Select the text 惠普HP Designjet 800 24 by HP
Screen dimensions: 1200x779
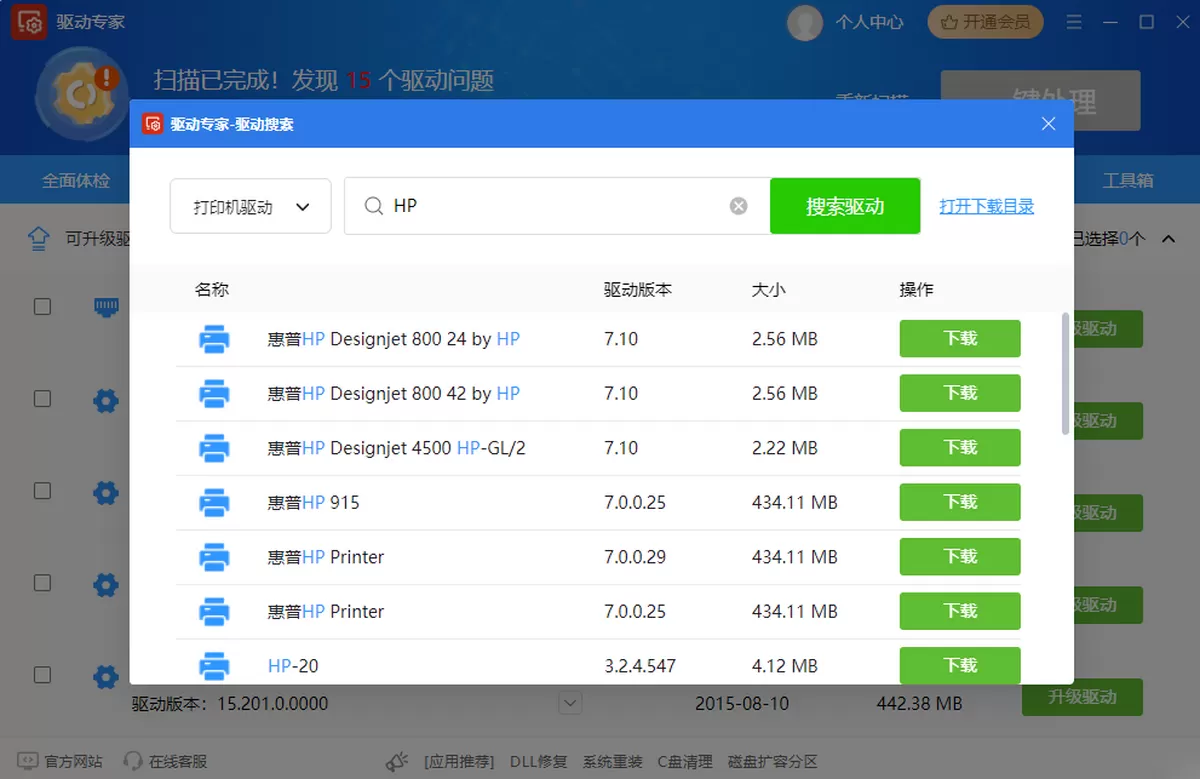[394, 339]
